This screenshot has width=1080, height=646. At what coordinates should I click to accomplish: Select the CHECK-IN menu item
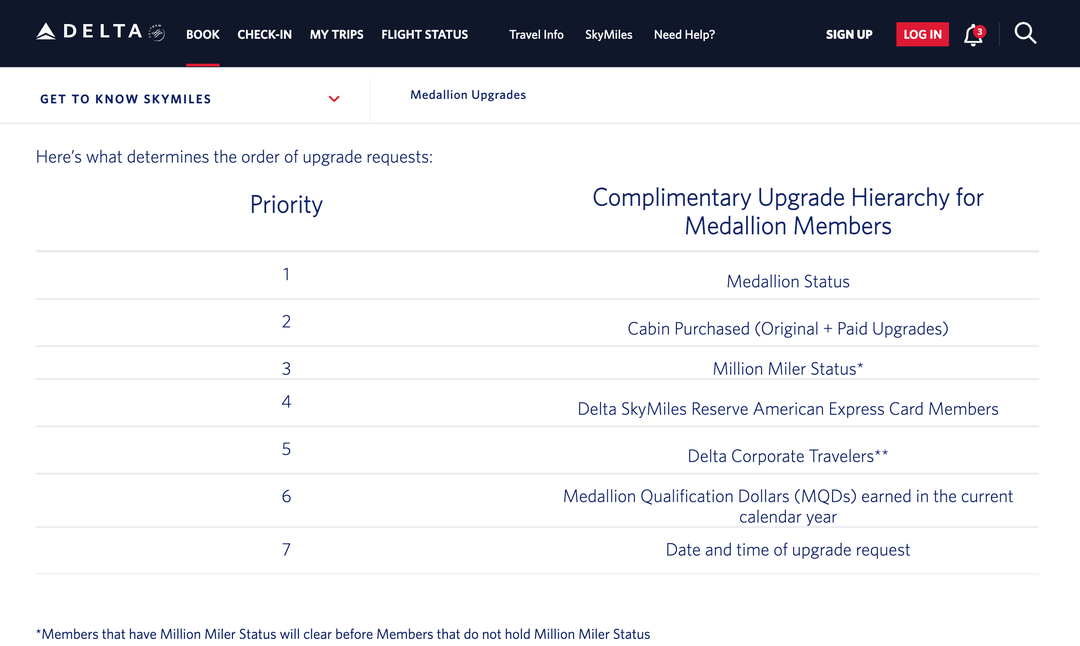[264, 34]
